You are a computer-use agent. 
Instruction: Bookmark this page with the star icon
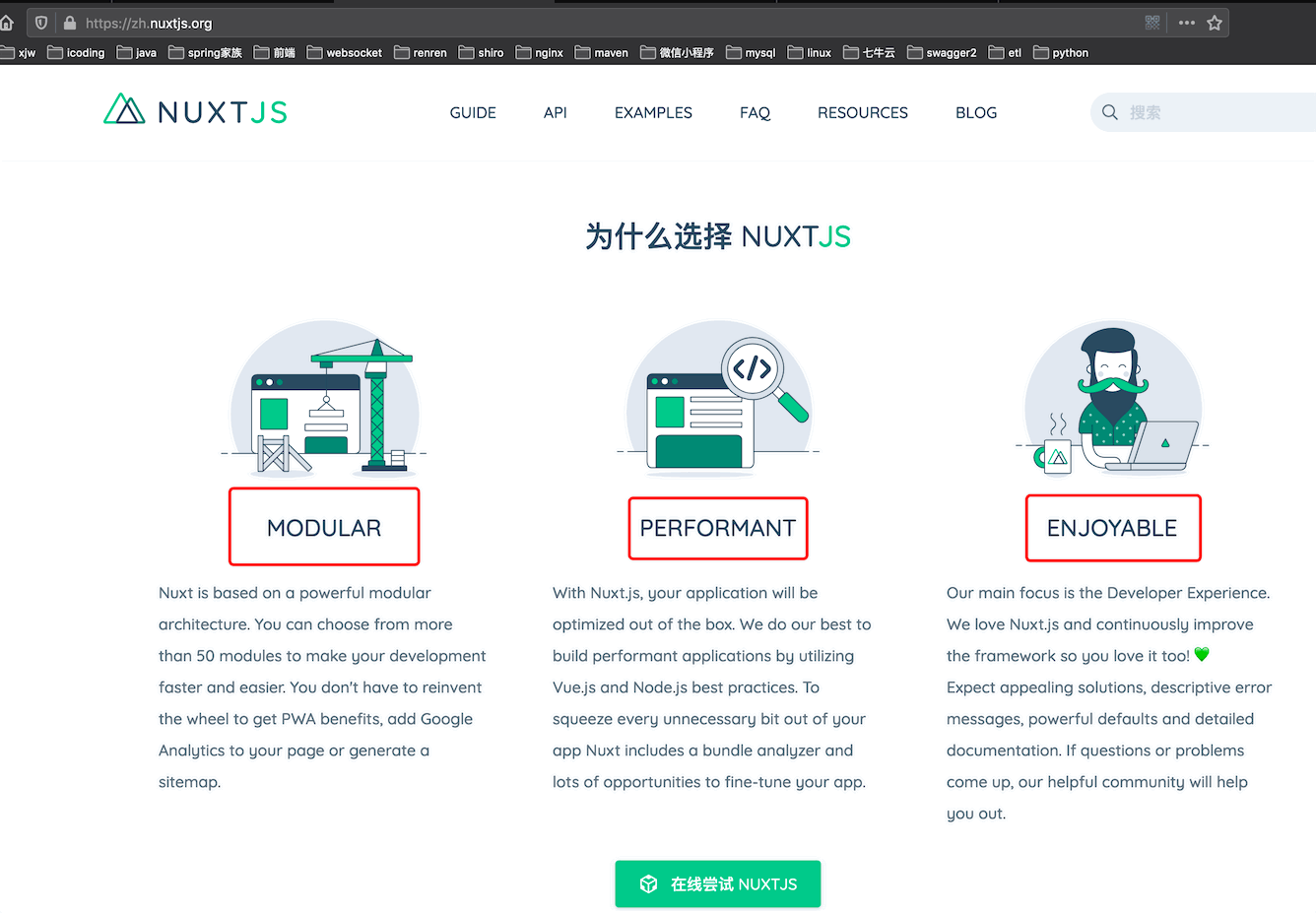tap(1215, 23)
